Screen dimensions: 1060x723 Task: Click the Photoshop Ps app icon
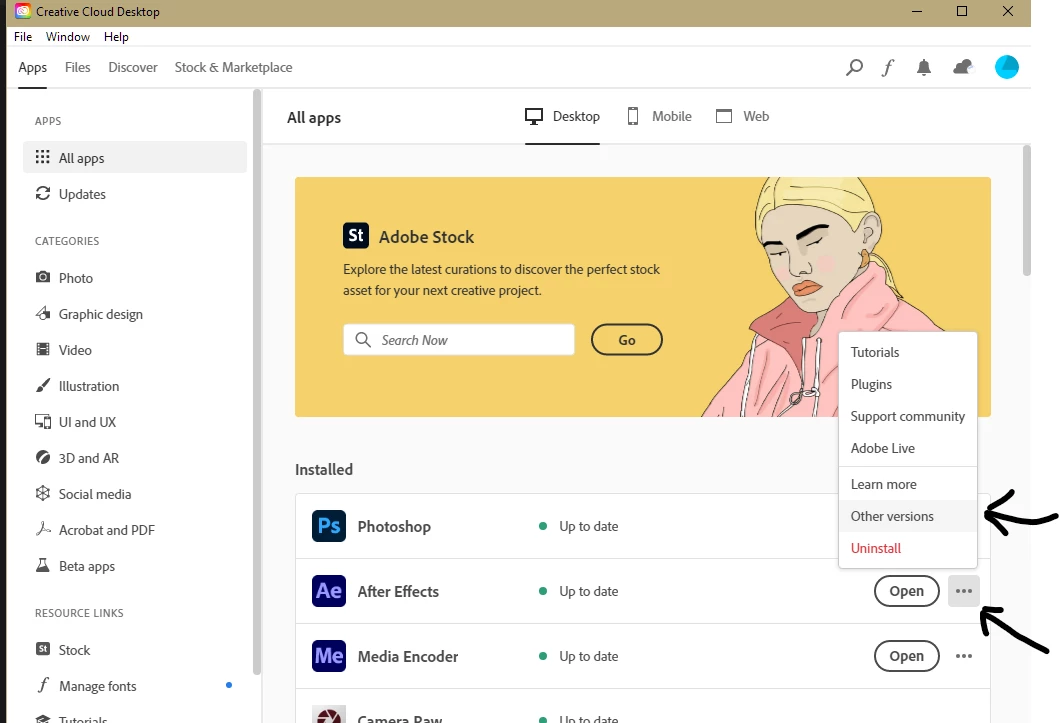click(x=329, y=526)
